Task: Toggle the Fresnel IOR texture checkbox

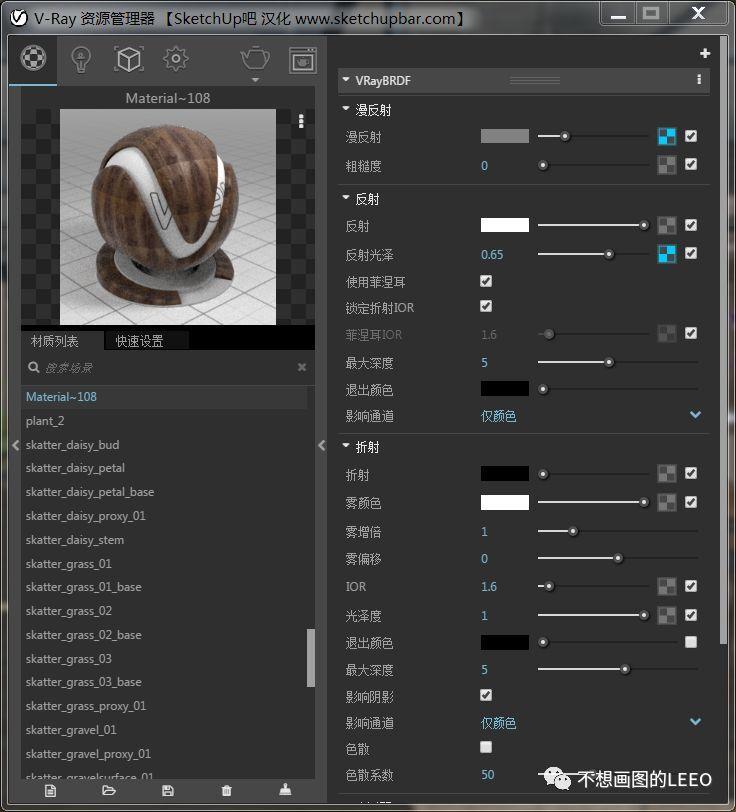Action: coord(691,333)
